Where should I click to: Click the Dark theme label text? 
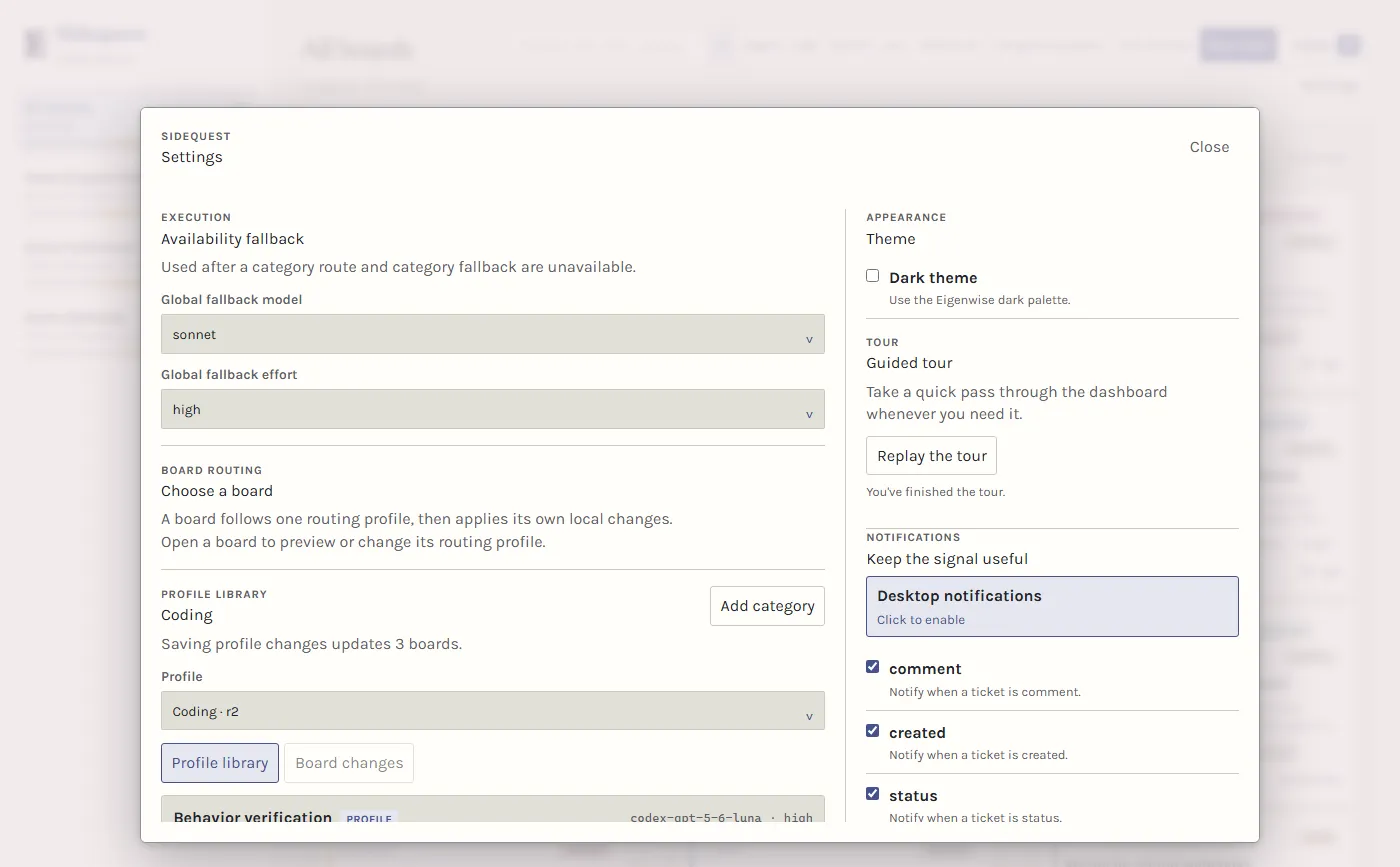[933, 278]
